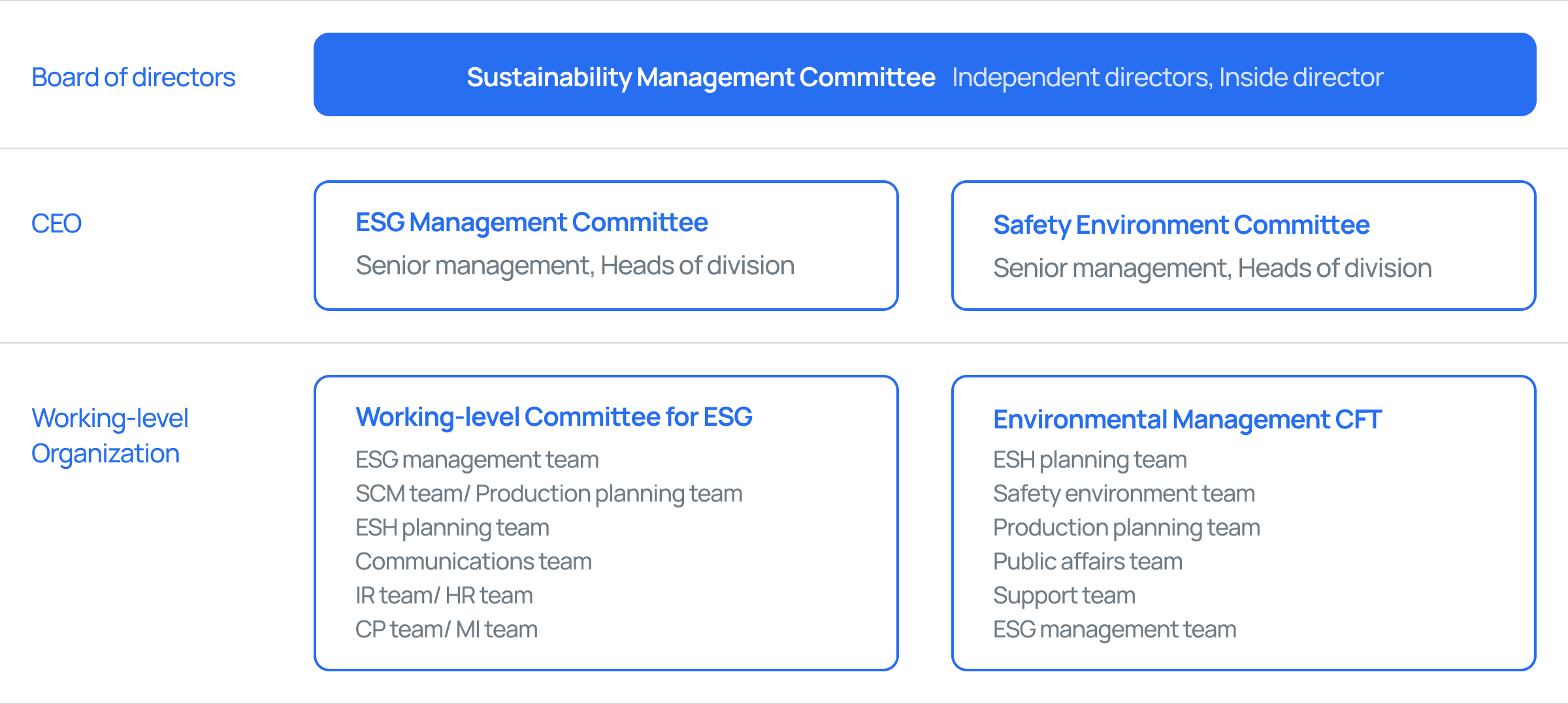
Task: Click SCM team/ Production planning team entry
Action: coord(548,494)
